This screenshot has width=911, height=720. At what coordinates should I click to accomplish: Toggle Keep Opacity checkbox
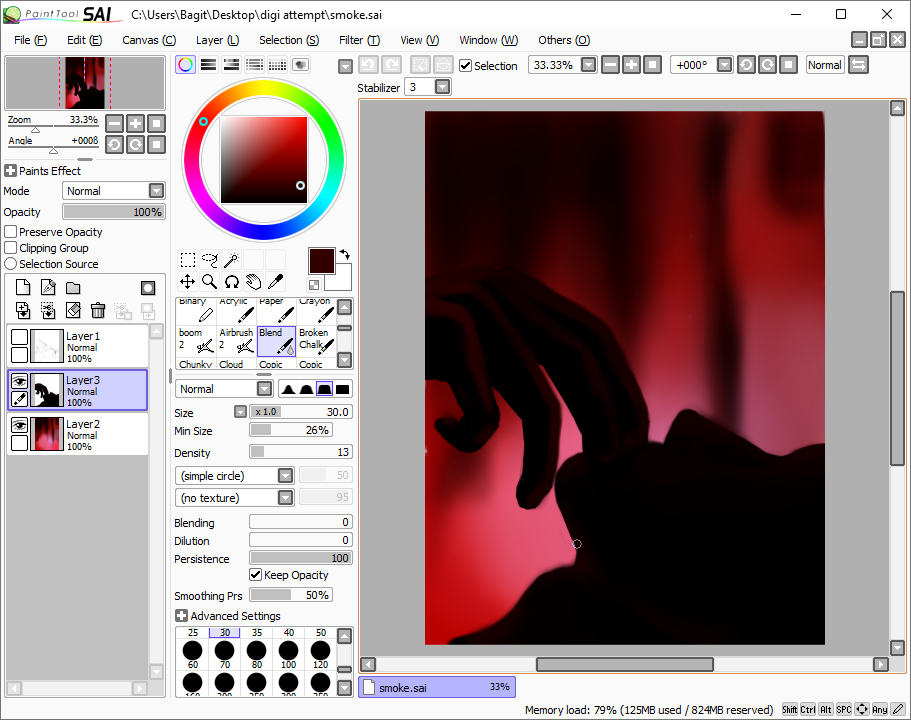tap(255, 575)
